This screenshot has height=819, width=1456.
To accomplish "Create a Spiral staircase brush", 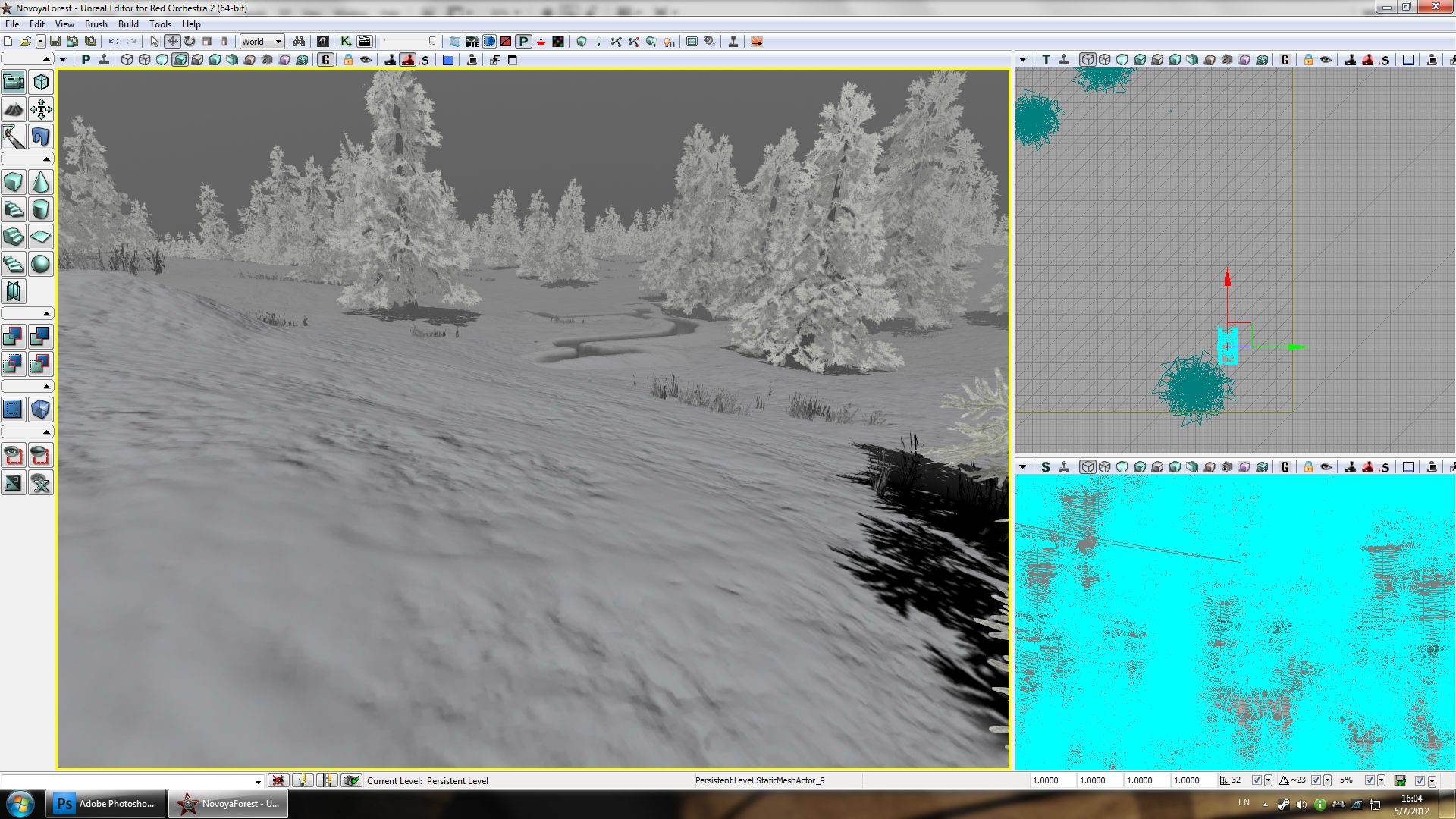I will point(14,264).
